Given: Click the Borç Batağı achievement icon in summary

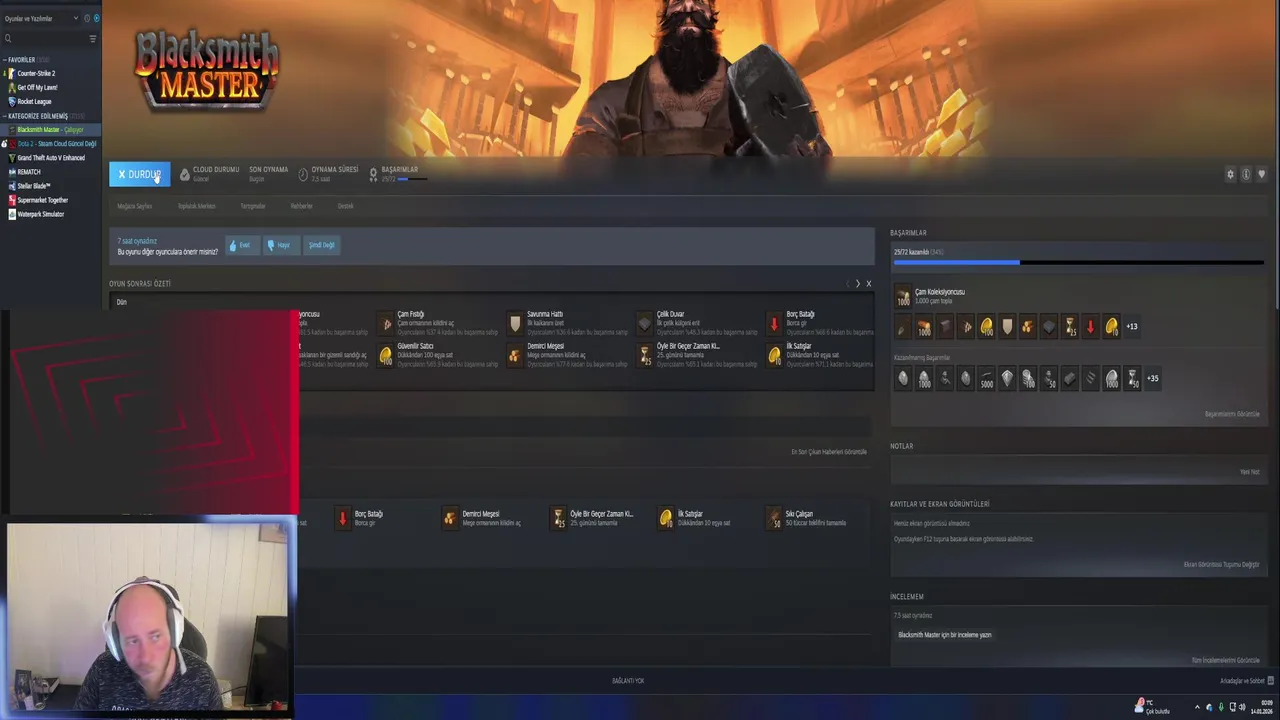Looking at the screenshot, I should point(774,323).
